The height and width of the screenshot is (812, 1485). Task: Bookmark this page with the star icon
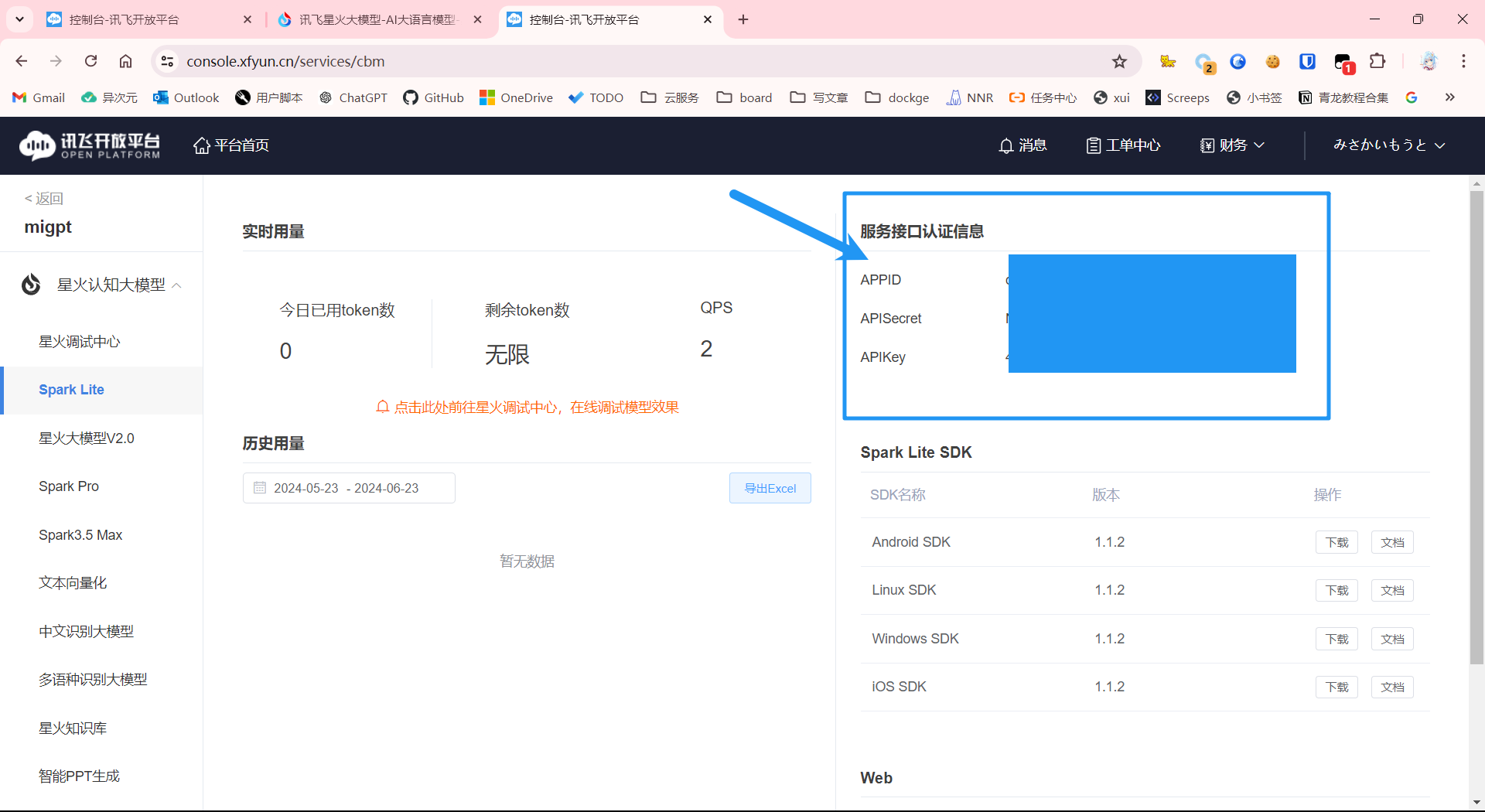pyautogui.click(x=1119, y=61)
